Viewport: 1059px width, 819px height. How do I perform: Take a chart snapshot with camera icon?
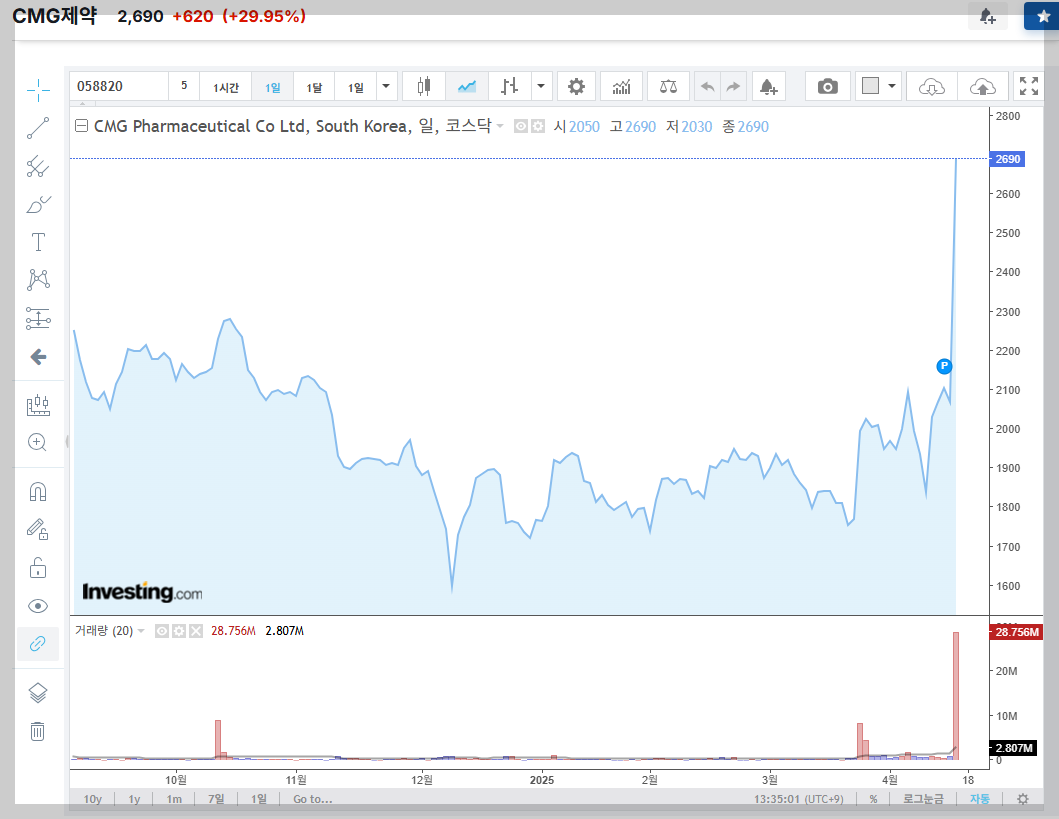coord(827,86)
